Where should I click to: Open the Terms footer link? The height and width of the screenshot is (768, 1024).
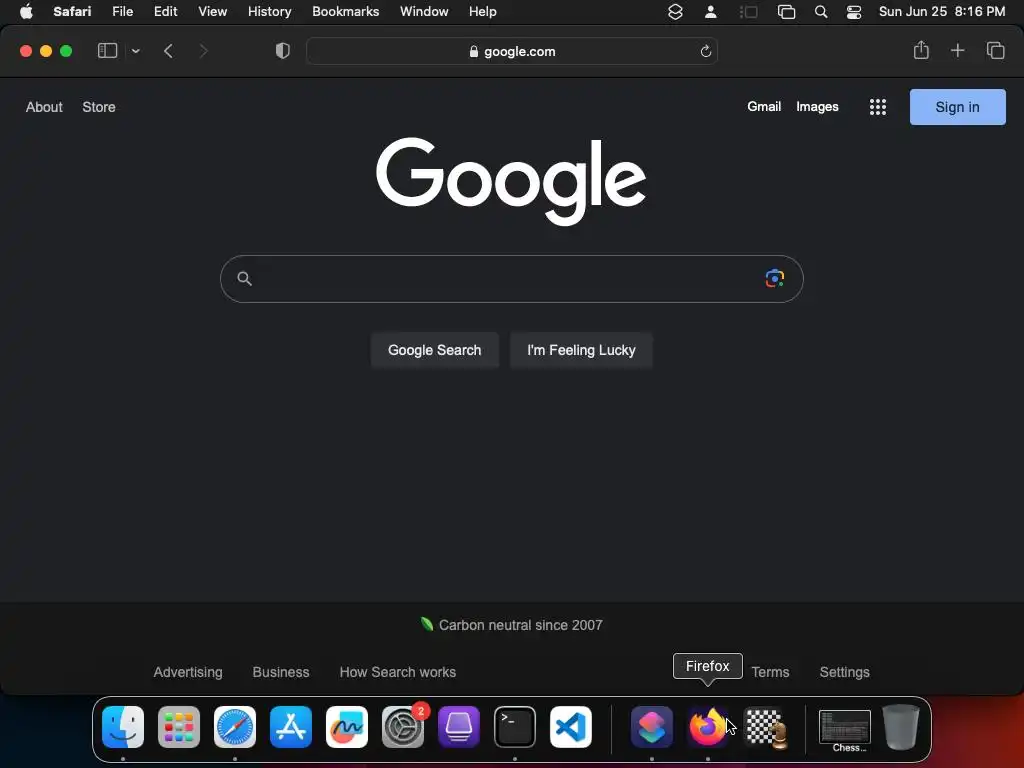click(770, 672)
